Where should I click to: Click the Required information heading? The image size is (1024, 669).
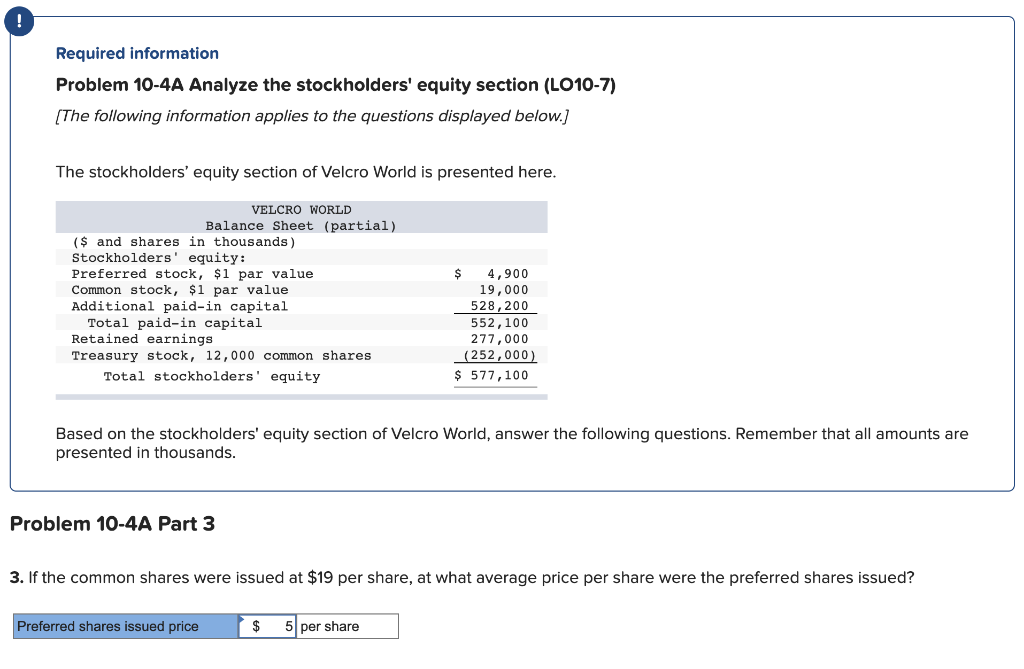click(137, 53)
